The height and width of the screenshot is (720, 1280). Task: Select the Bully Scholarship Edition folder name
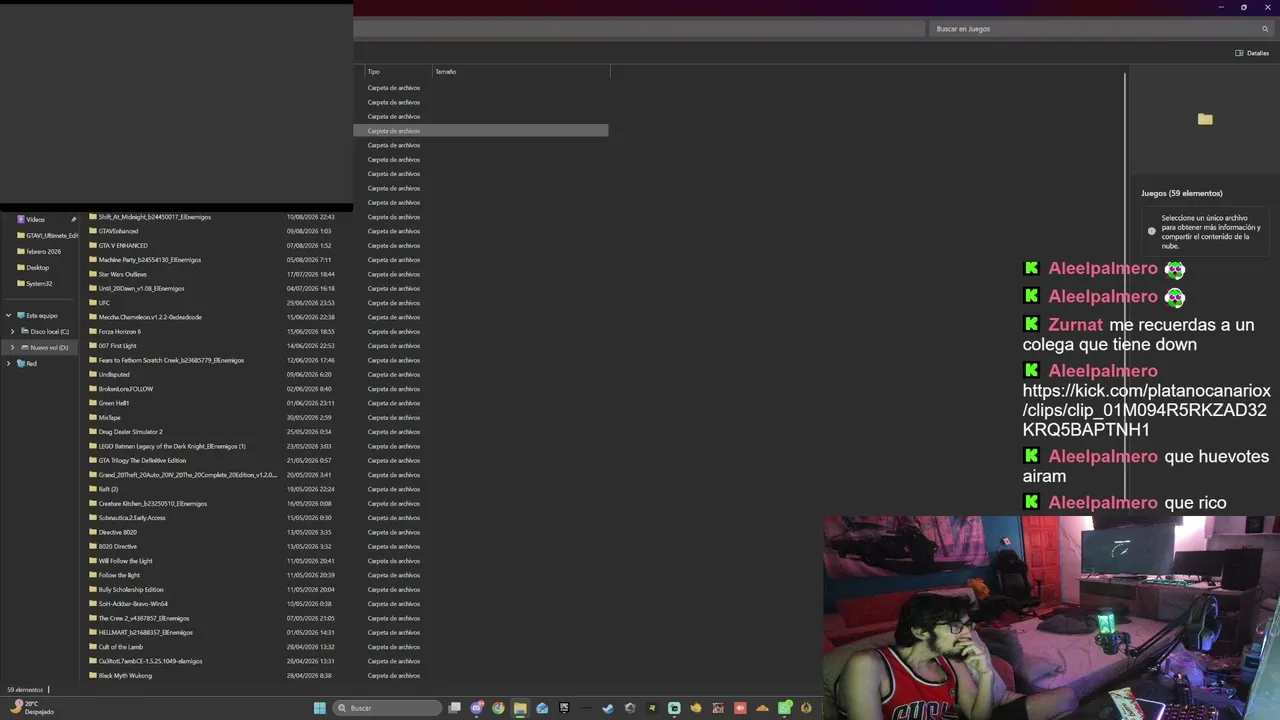click(x=131, y=590)
